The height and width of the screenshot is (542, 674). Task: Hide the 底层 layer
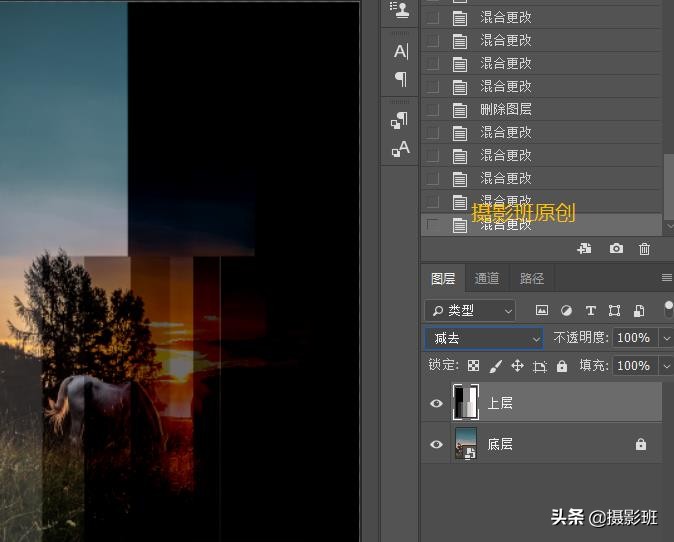tap(436, 444)
